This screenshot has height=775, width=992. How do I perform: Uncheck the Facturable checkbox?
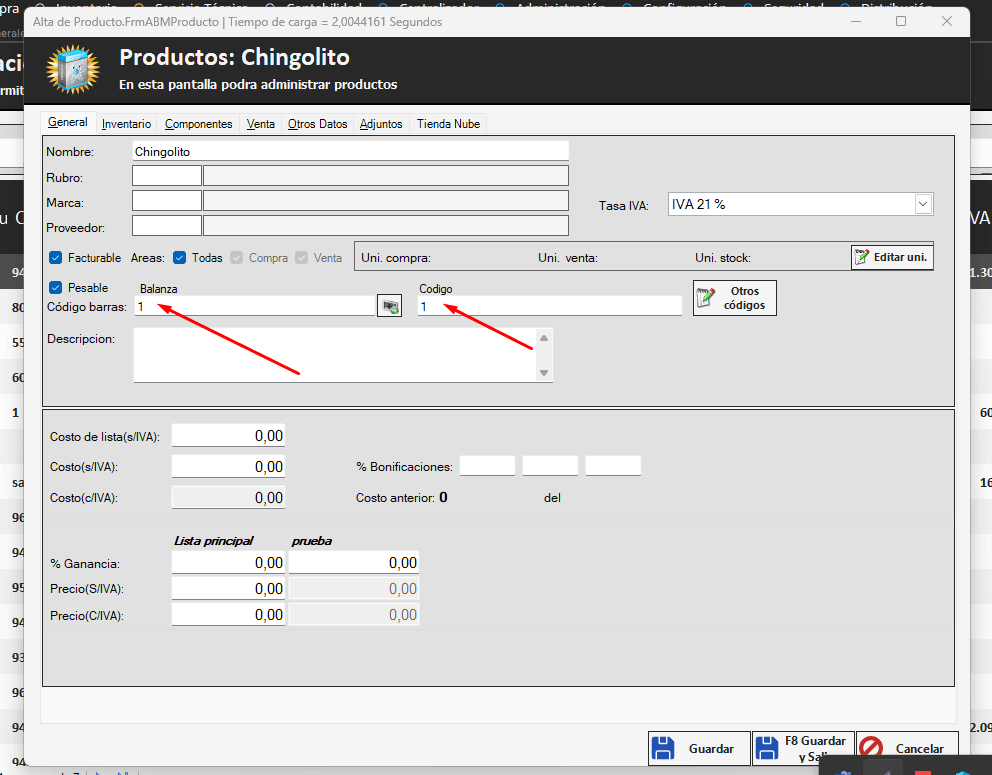pyautogui.click(x=56, y=258)
